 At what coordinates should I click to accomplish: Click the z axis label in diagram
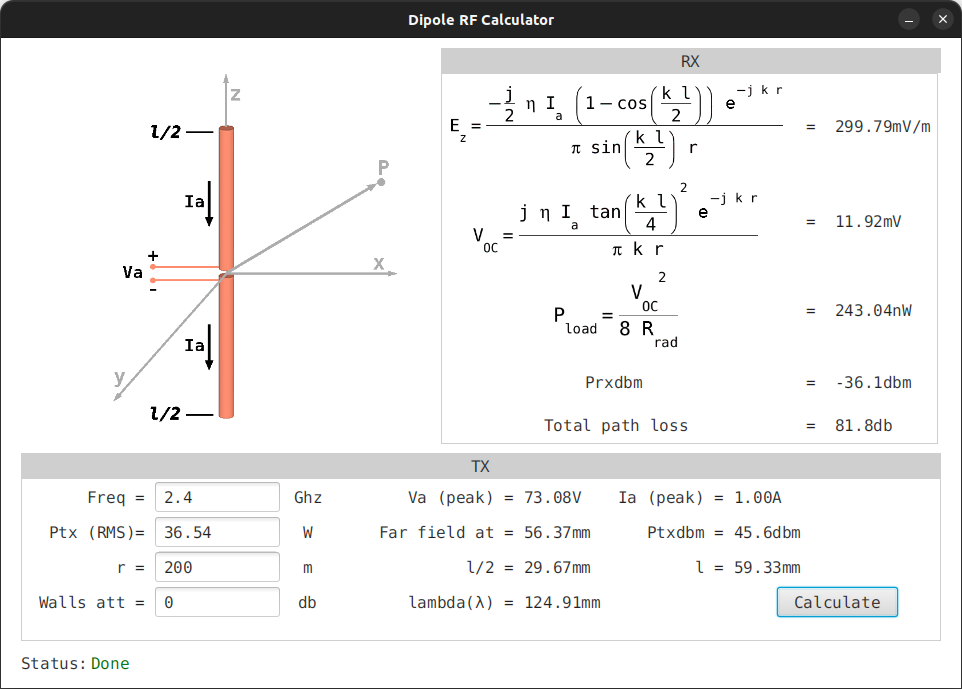235,94
